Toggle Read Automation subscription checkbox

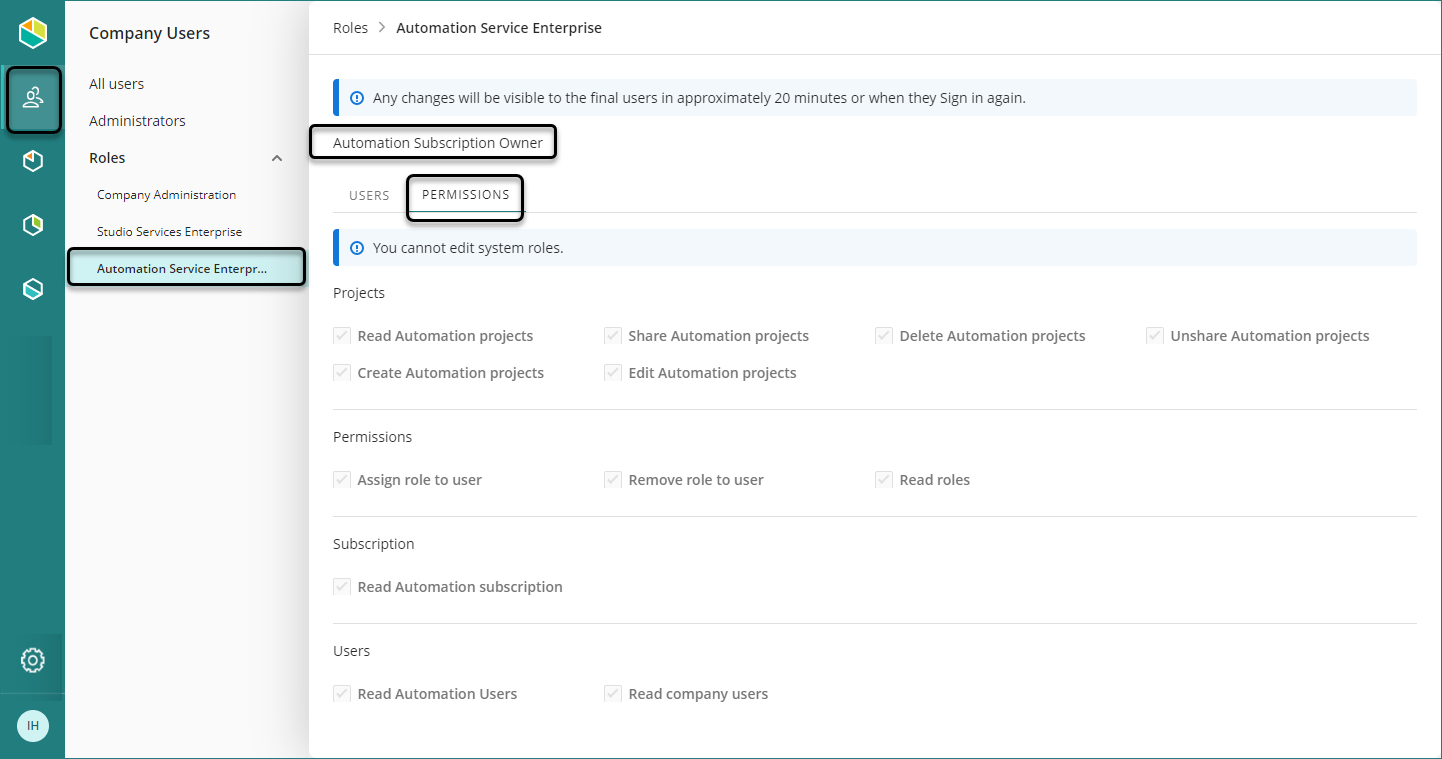342,587
